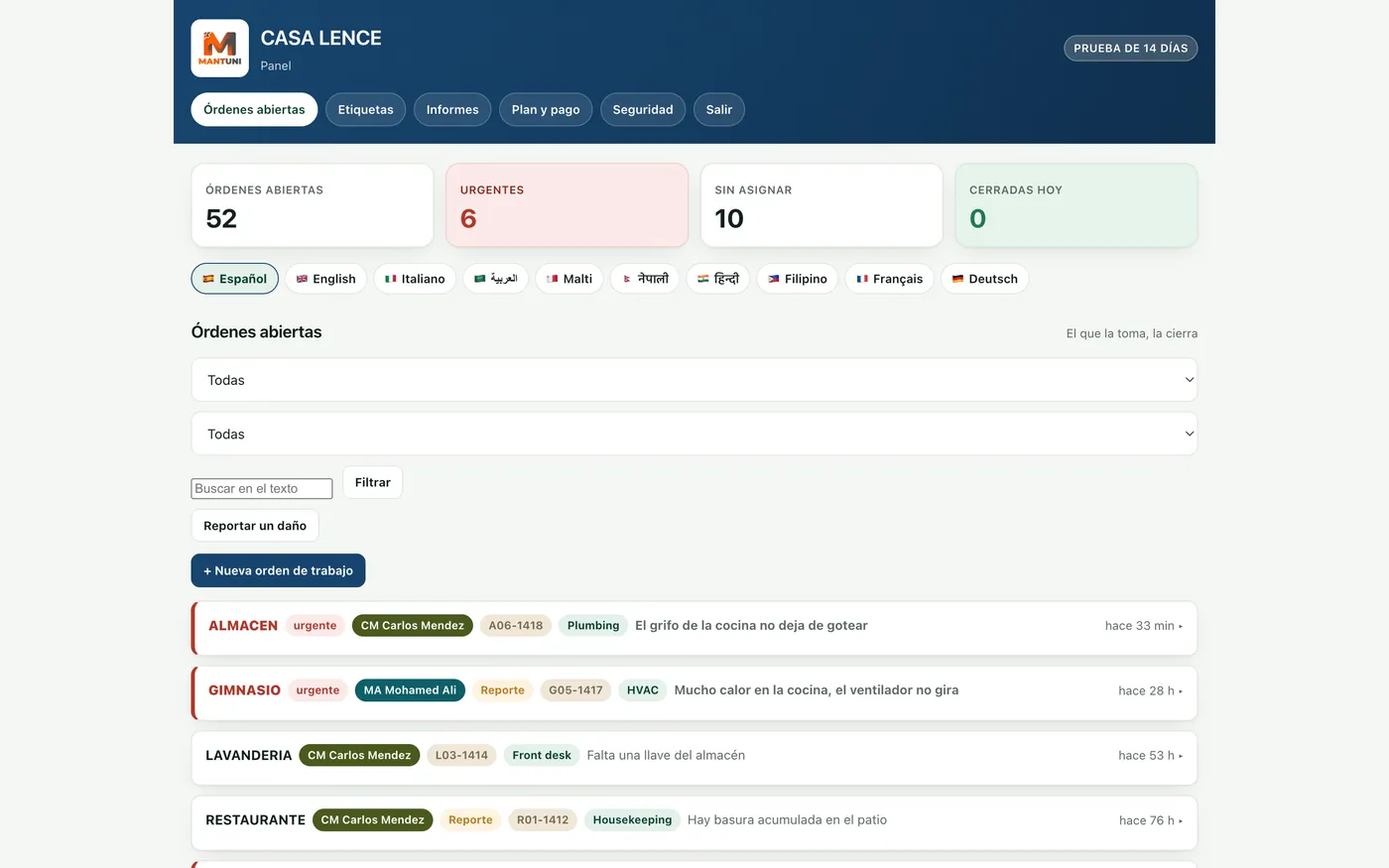Expand the LAVANDERIA order row arrow
The width and height of the screenshot is (1389, 868).
1180,756
